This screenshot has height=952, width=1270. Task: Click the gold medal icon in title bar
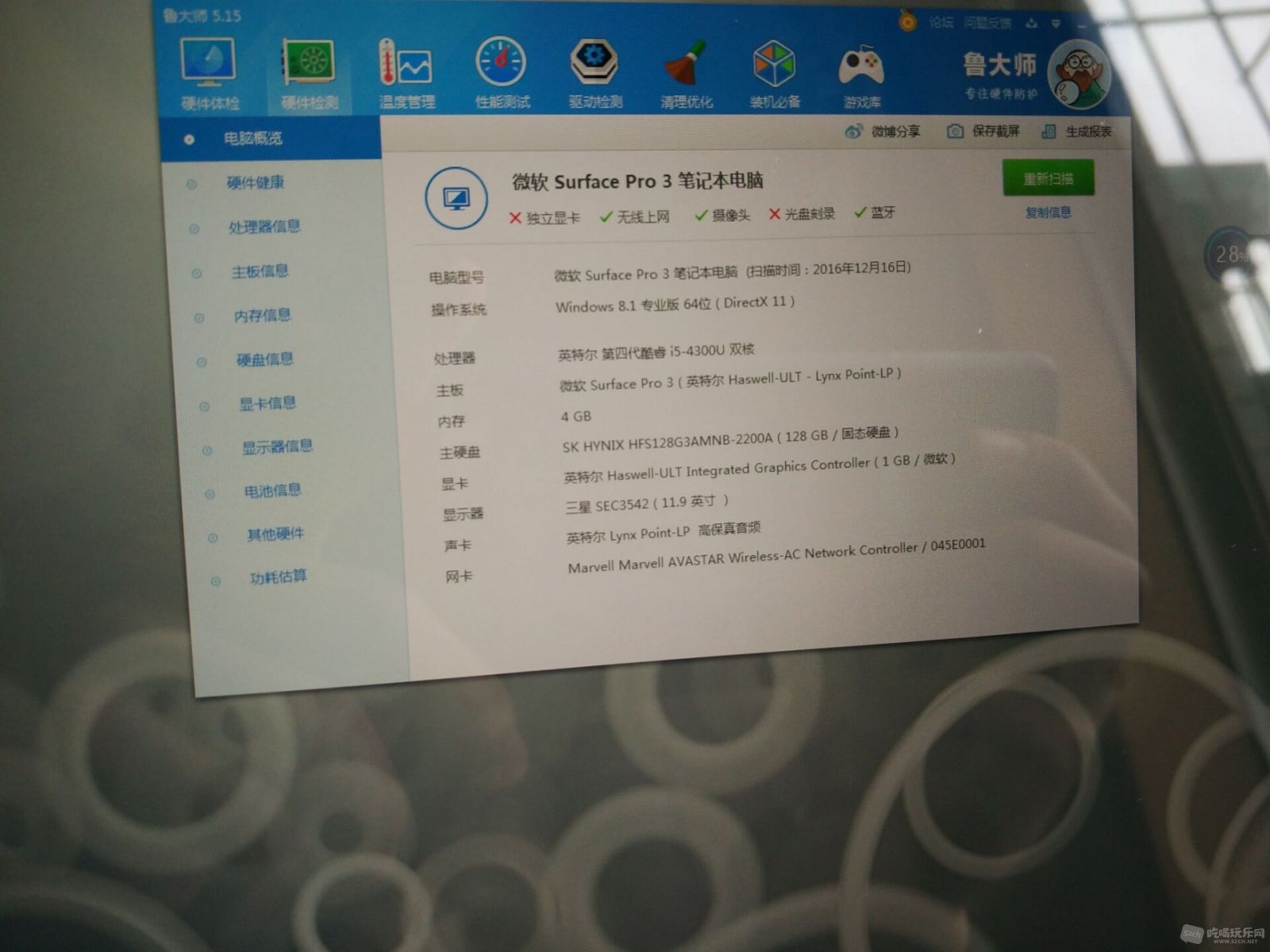coord(907,21)
